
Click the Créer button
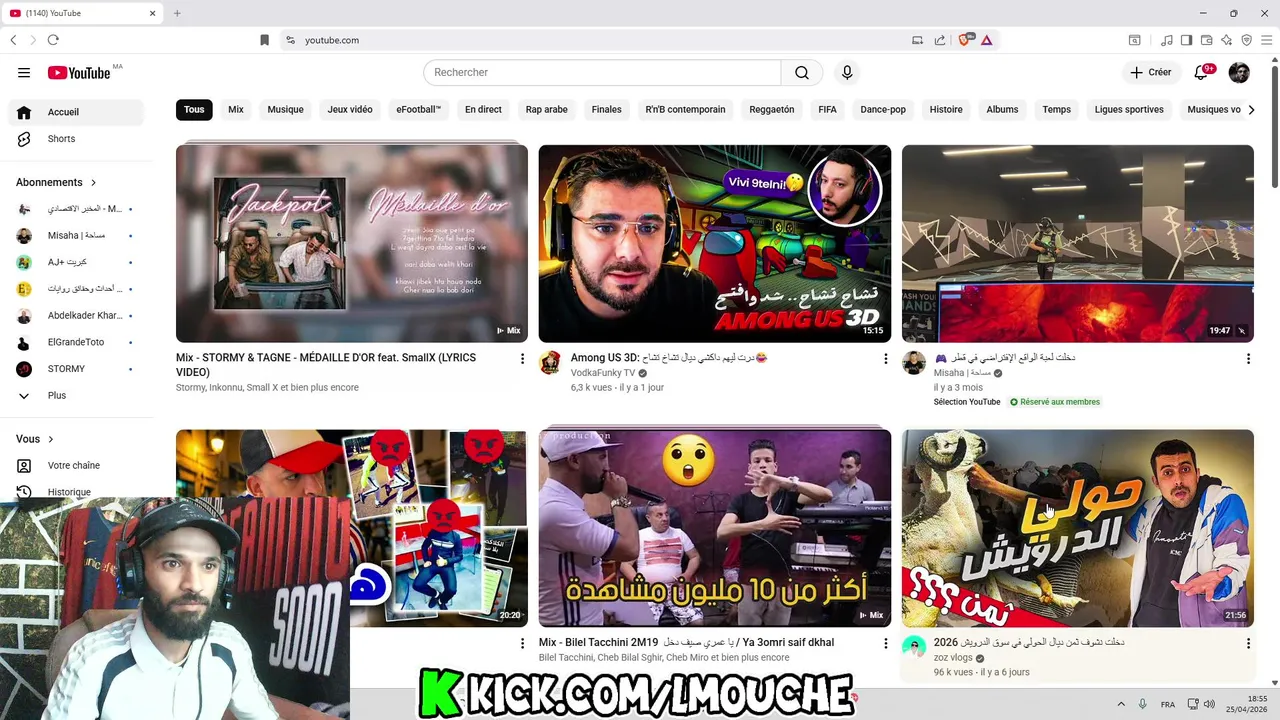1151,72
